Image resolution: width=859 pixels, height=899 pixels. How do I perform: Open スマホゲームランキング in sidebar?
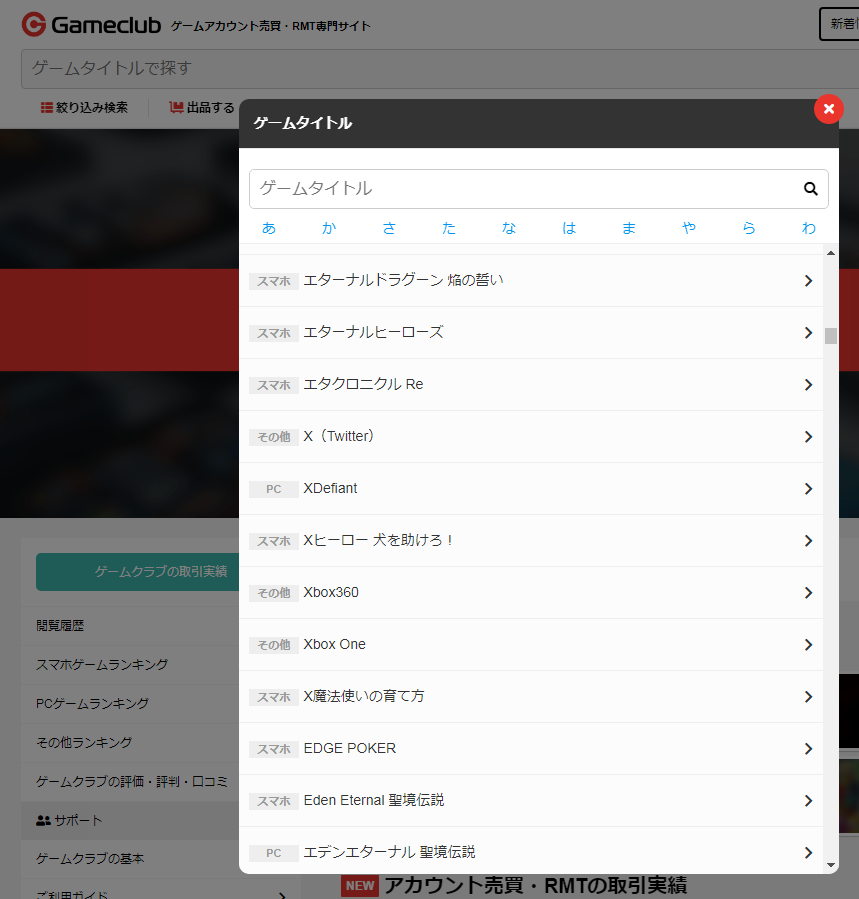click(x=102, y=664)
